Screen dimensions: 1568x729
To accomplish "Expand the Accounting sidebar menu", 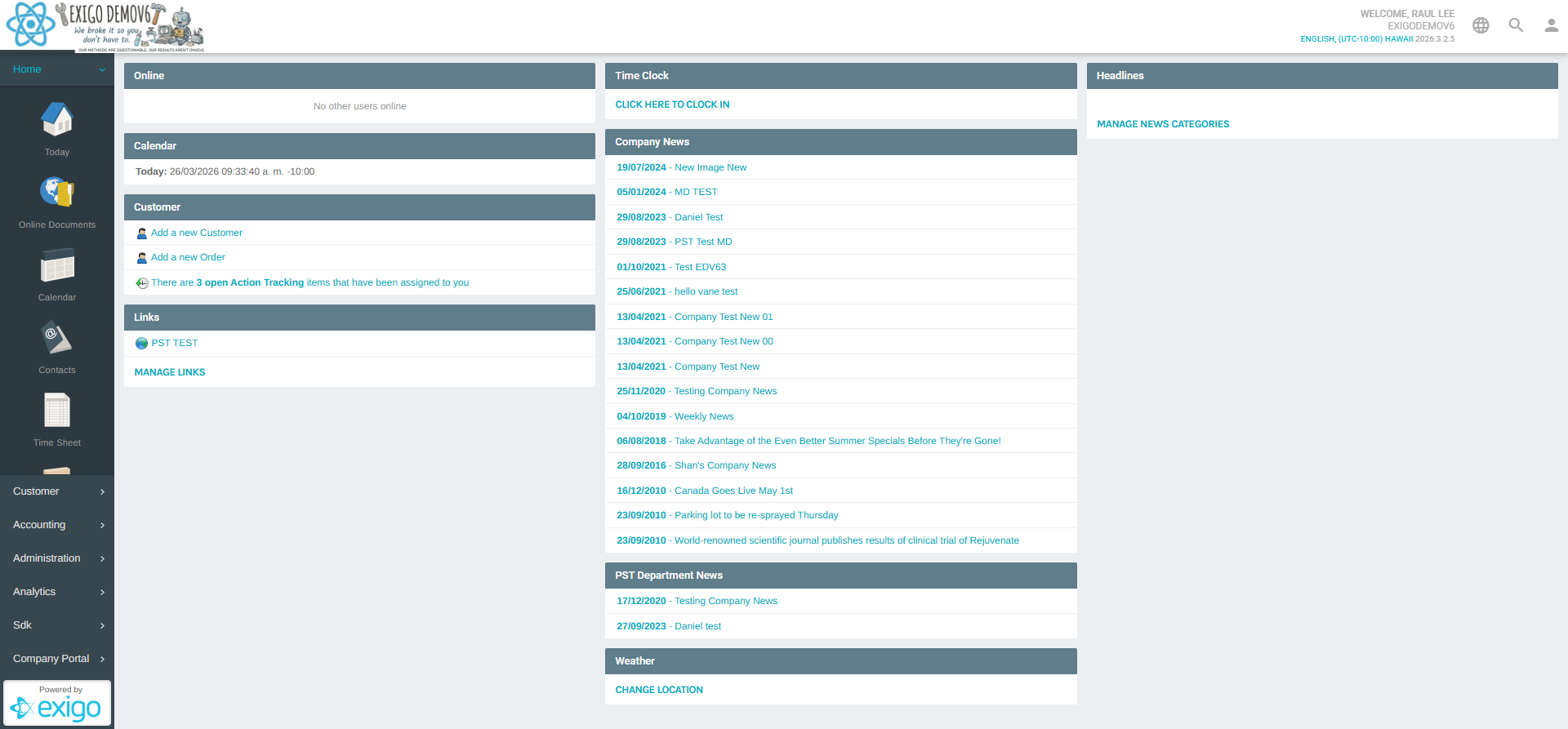I will 57,525.
